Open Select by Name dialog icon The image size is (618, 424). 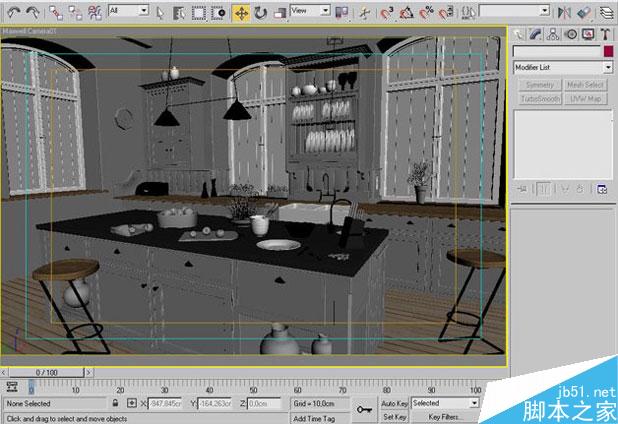(179, 13)
